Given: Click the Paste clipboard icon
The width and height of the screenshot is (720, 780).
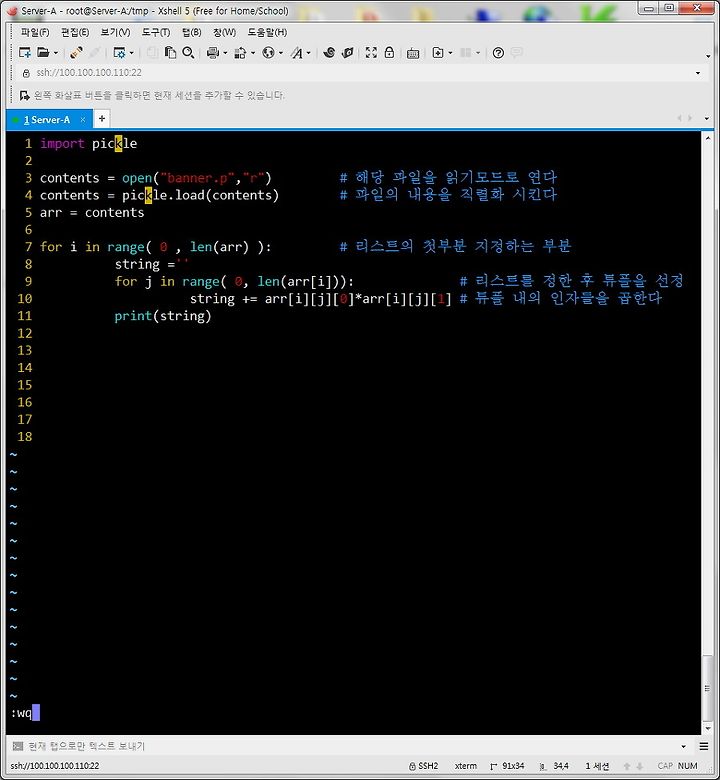Looking at the screenshot, I should (170, 52).
